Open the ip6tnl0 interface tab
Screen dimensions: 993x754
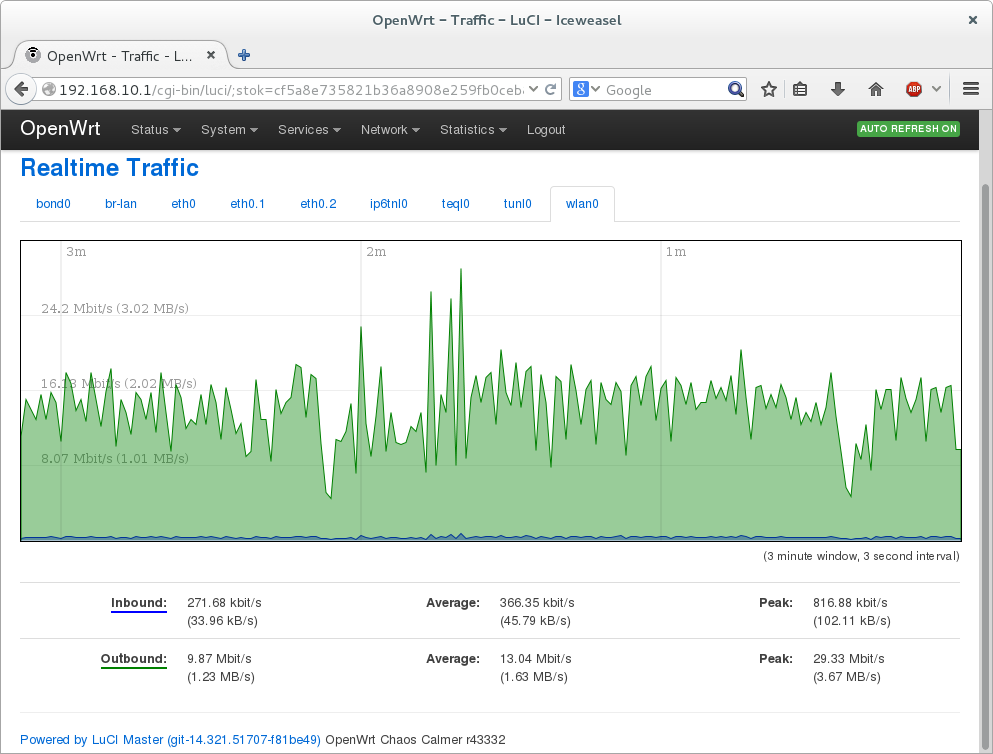pos(389,204)
